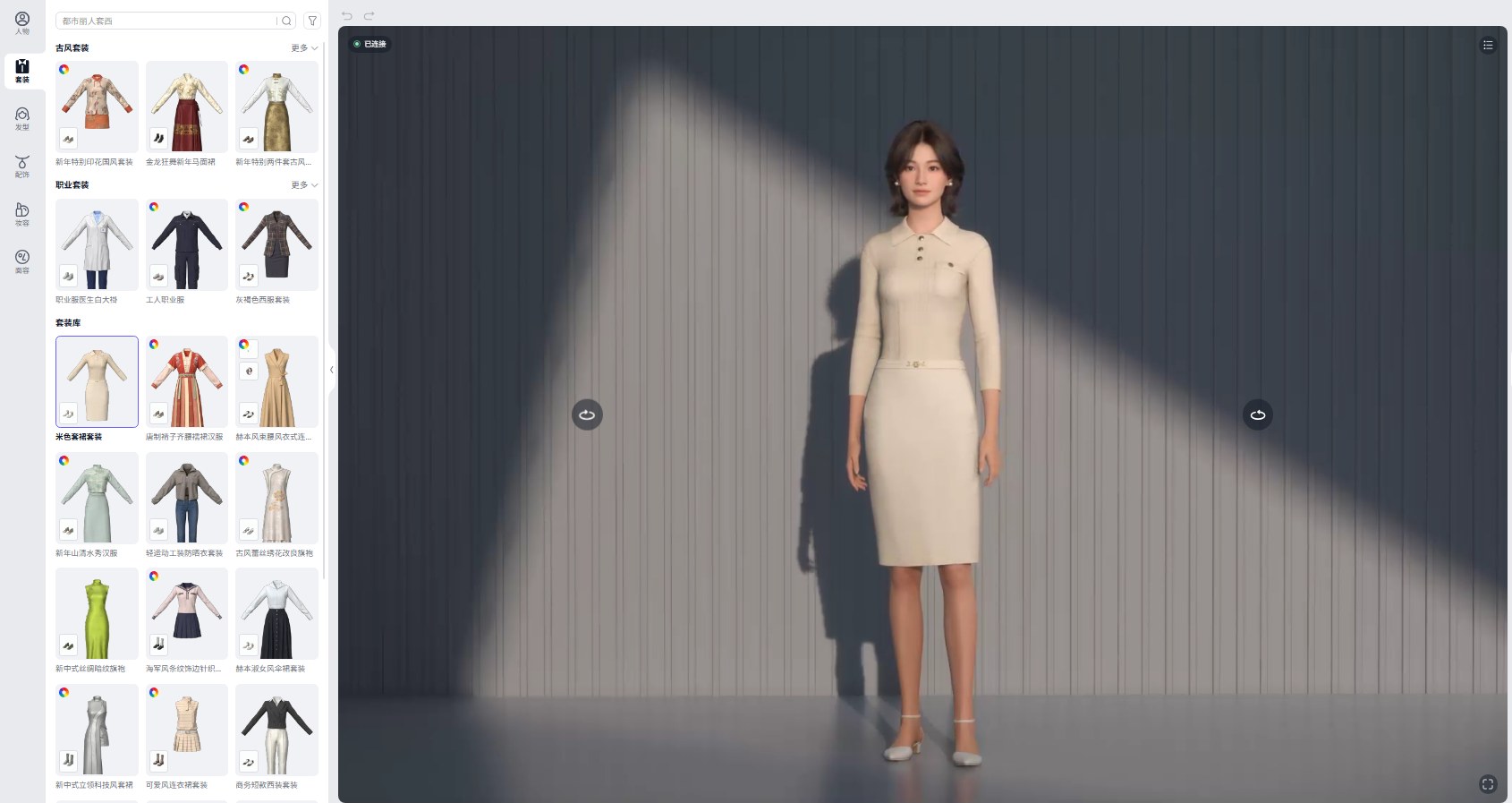Click the heels icon on 商务短款西装套装
The image size is (1512, 803).
point(249,762)
